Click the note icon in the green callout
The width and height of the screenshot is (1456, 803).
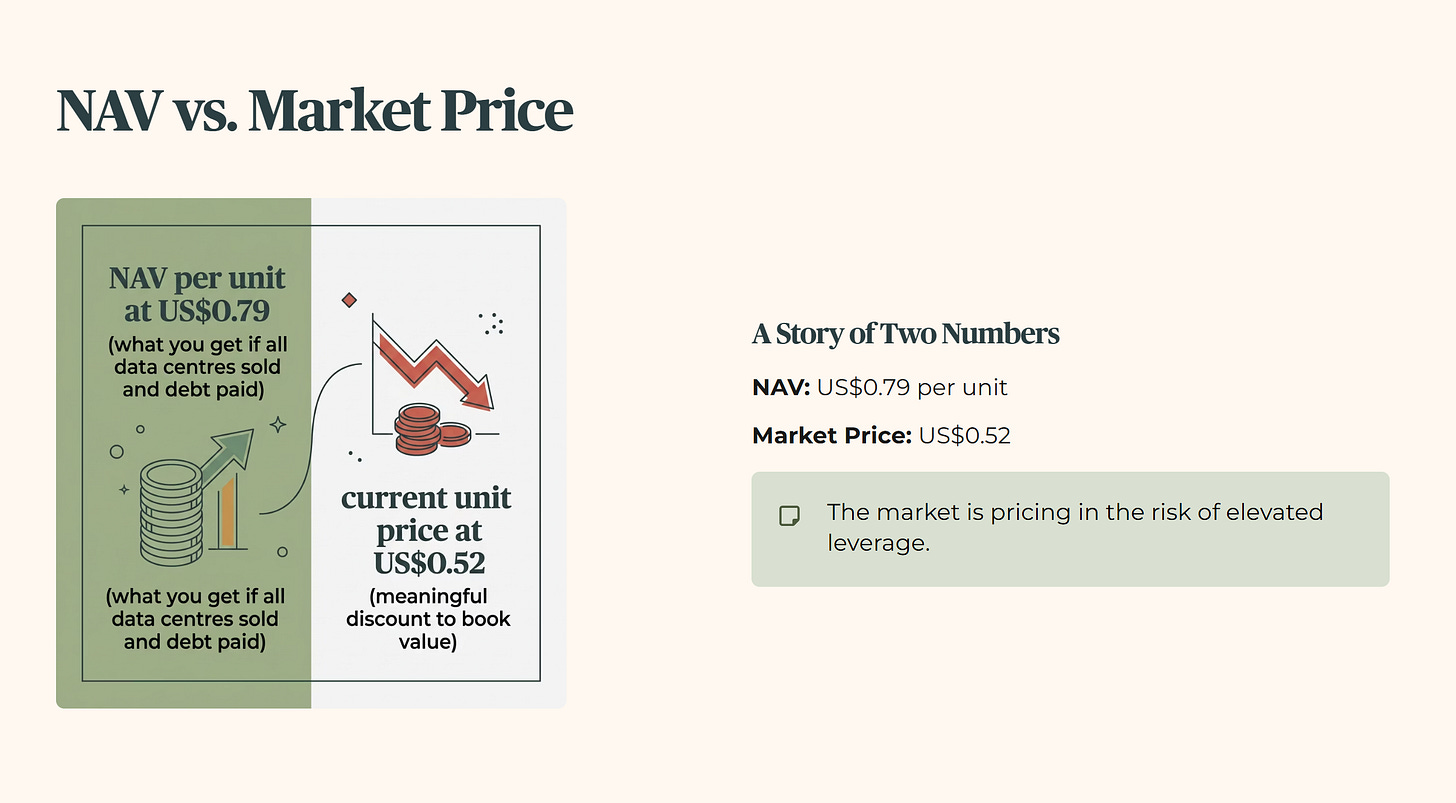(x=789, y=516)
